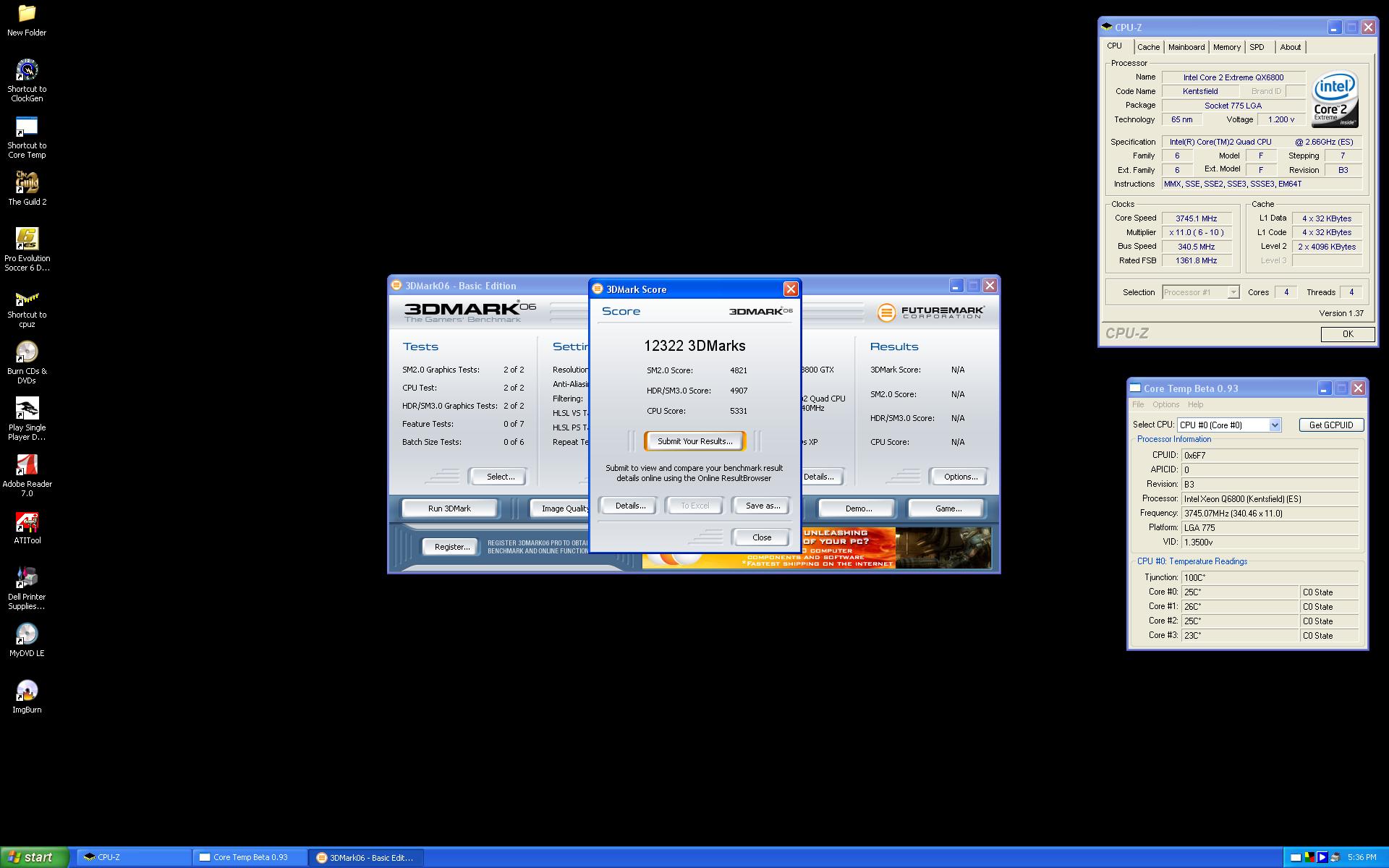Click the Futuremark Corporation logo
Viewport: 1389px width, 868px height.
coord(931,312)
